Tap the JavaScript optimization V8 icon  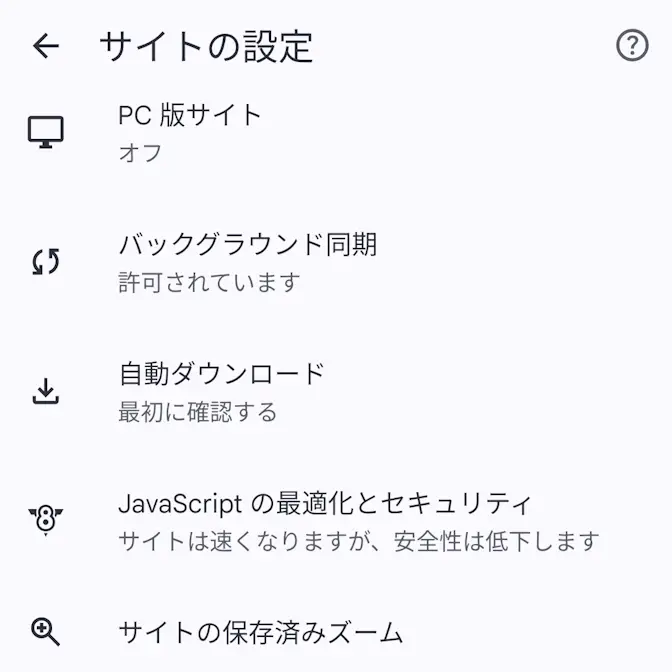tap(46, 520)
